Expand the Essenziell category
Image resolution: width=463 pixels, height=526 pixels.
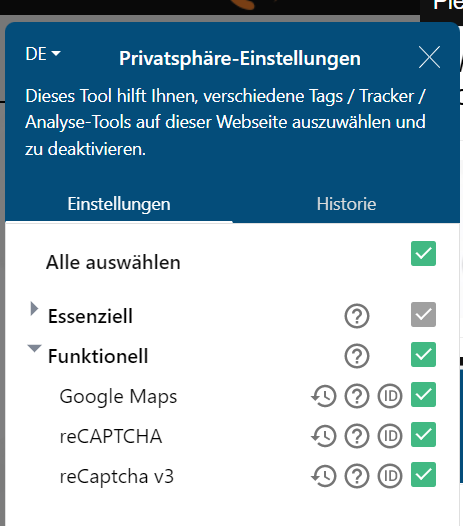(34, 309)
